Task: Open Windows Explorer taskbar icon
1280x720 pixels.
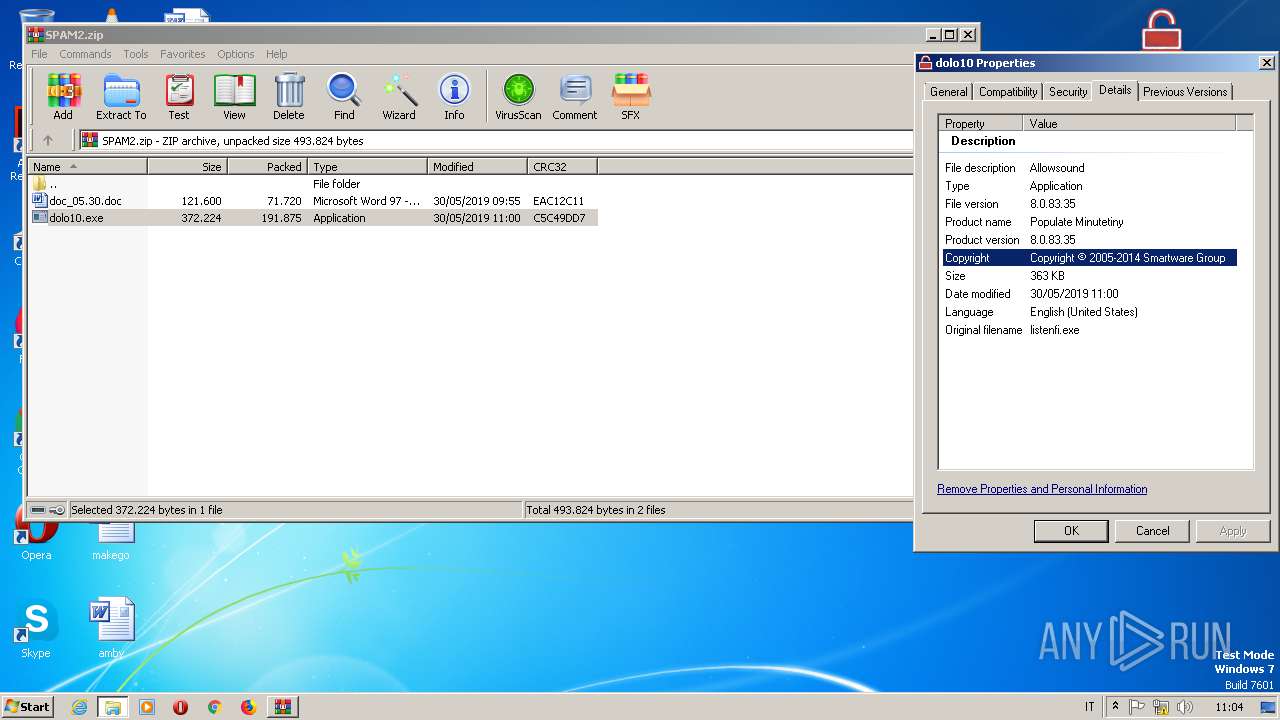Action: click(113, 707)
